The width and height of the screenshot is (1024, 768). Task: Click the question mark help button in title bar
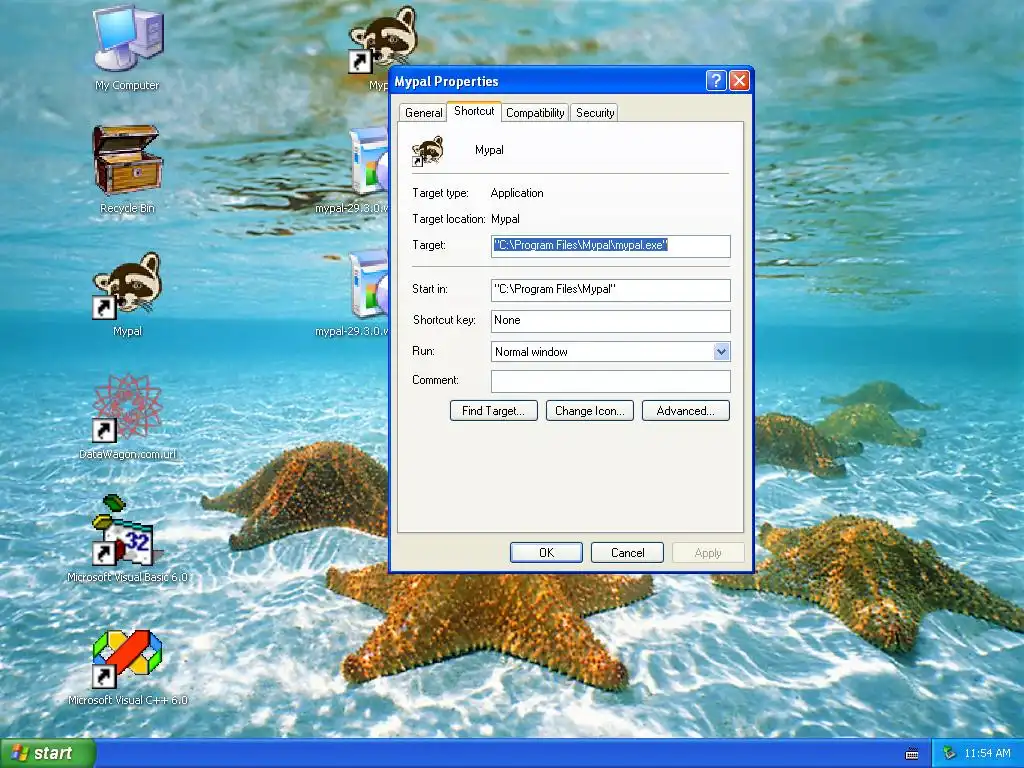(x=716, y=81)
